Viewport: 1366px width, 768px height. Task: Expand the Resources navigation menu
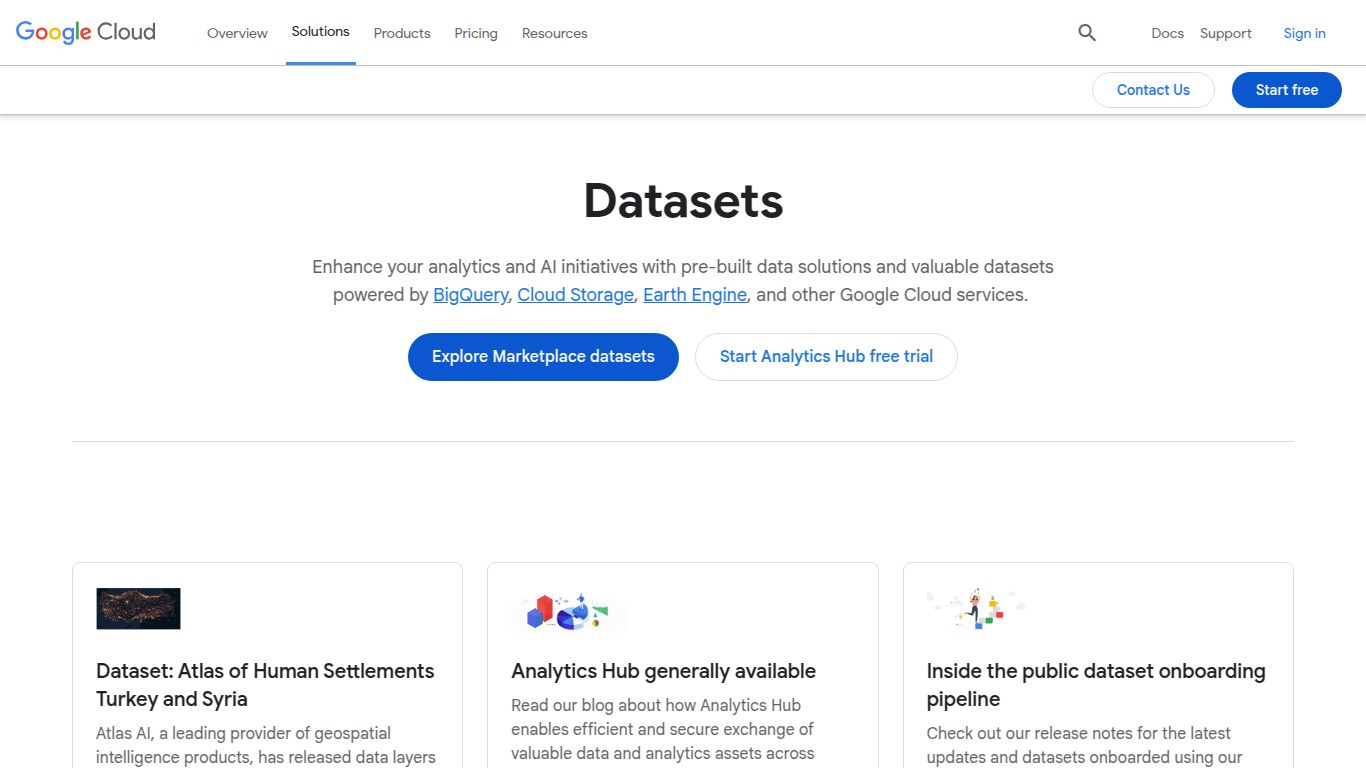[554, 33]
